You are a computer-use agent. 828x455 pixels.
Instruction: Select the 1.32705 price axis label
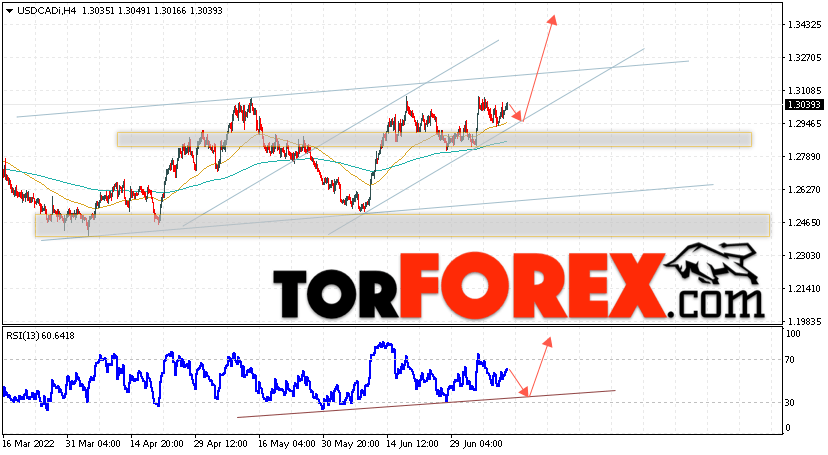(x=804, y=58)
